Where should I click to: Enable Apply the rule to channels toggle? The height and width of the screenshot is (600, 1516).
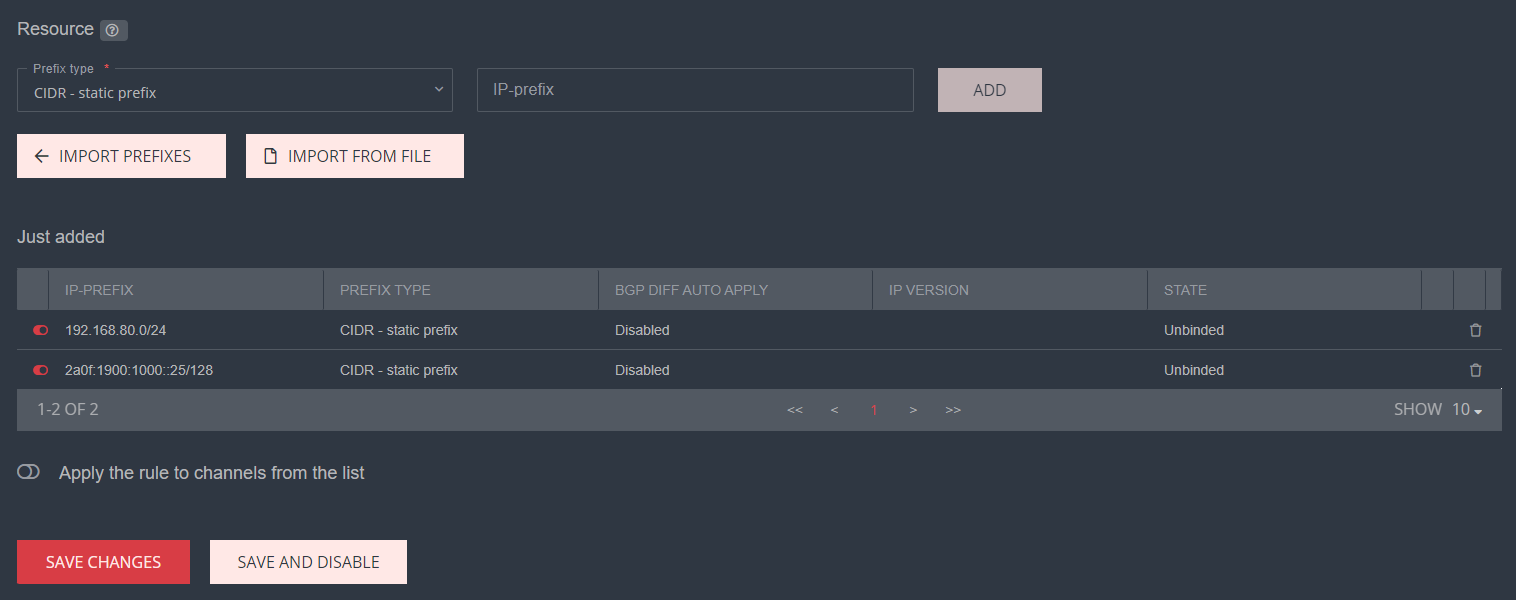coord(29,472)
